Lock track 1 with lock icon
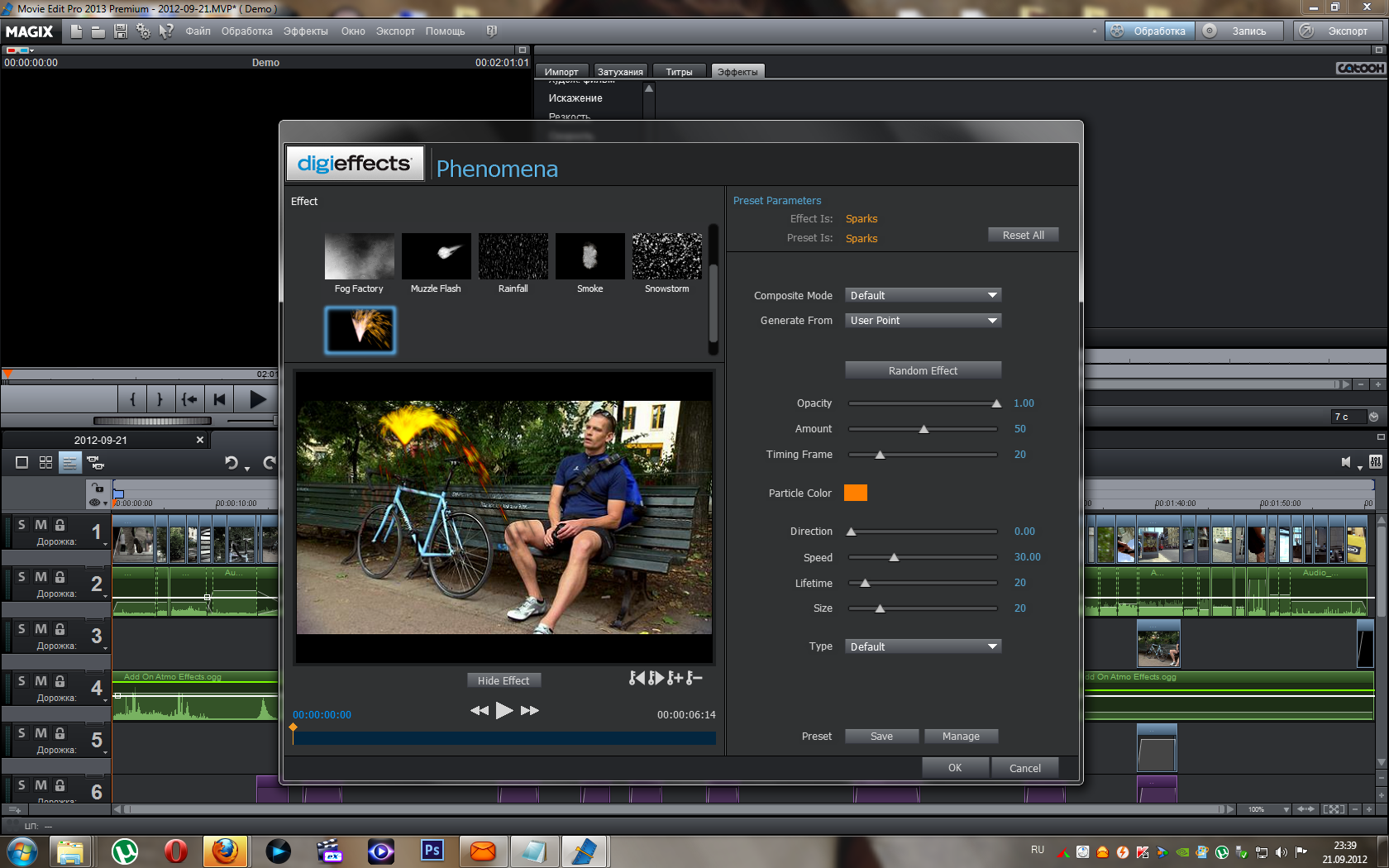1389x868 pixels. [60, 525]
